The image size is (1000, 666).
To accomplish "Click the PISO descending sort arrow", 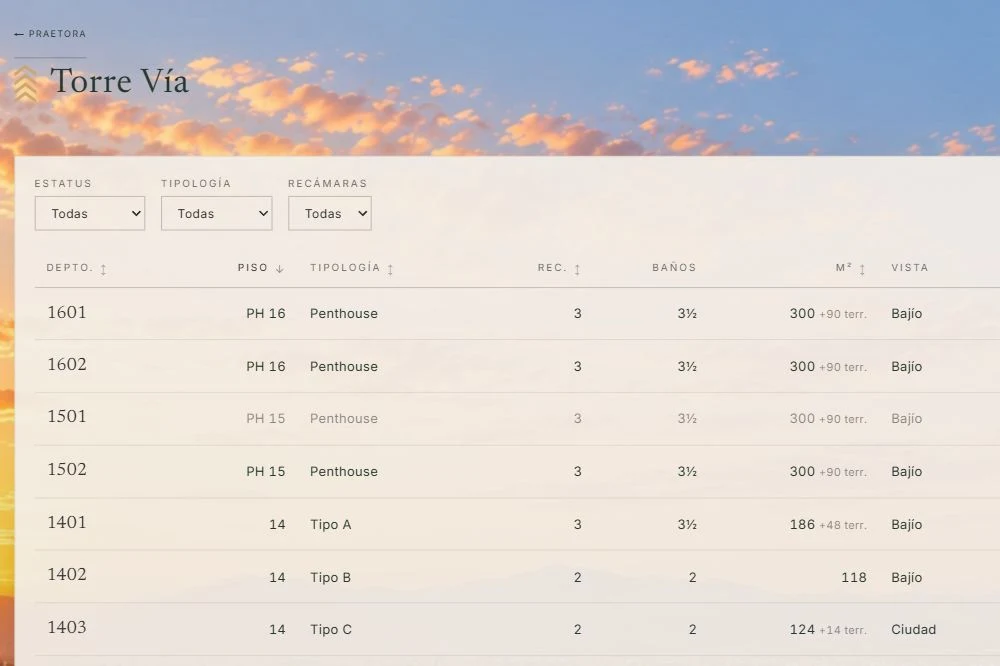I will (279, 269).
